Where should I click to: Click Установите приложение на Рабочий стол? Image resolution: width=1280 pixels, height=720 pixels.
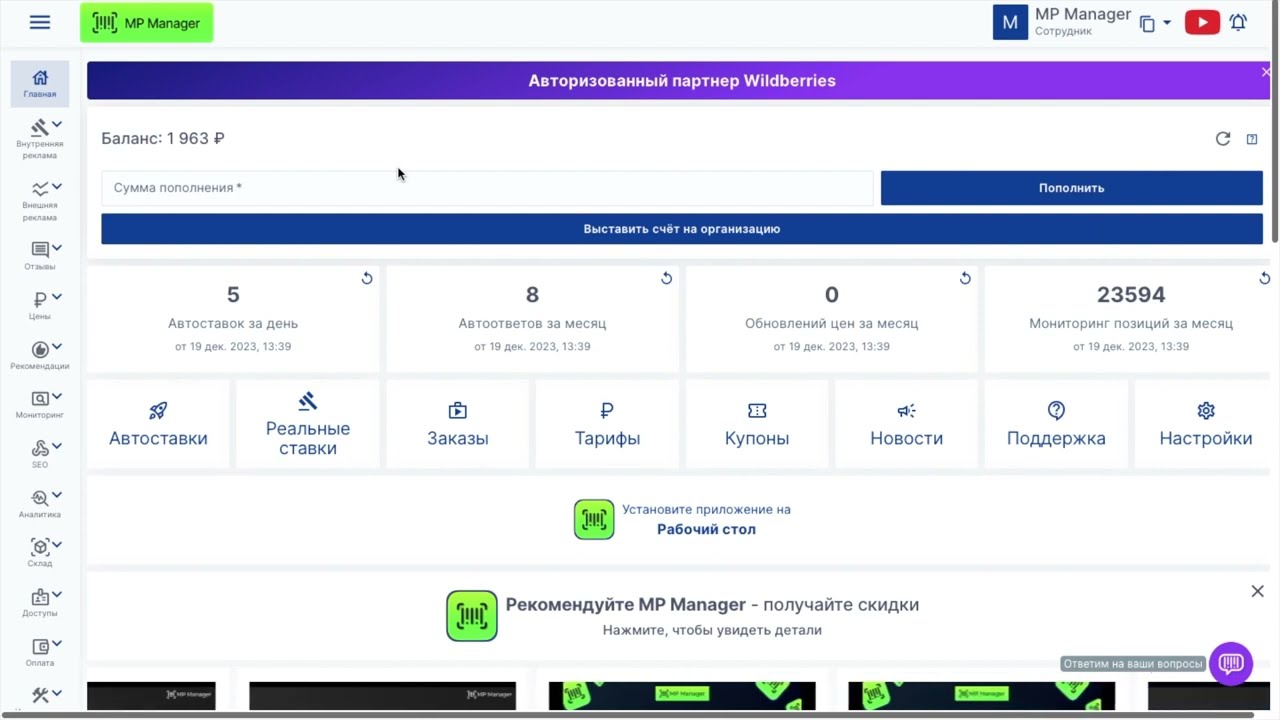[x=682, y=520]
